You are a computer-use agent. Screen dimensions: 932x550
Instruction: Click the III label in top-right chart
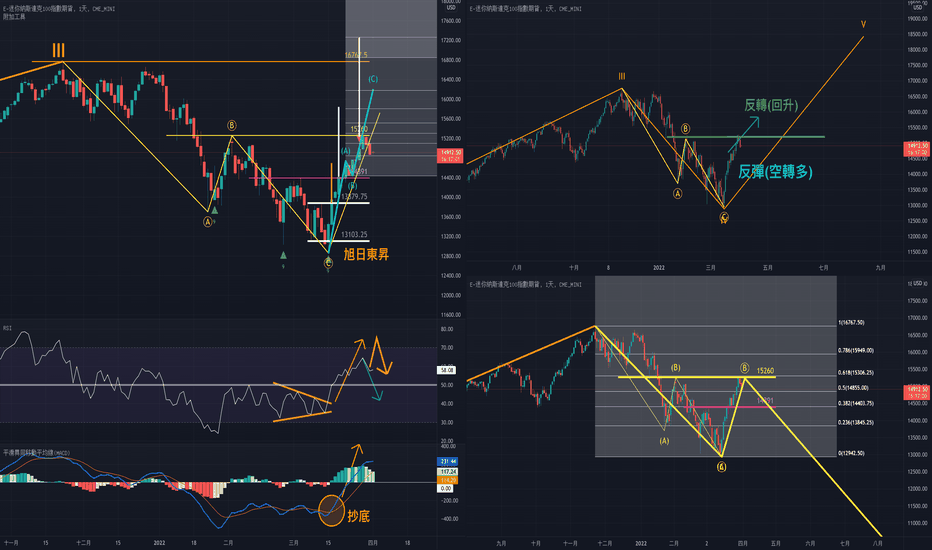coord(622,76)
